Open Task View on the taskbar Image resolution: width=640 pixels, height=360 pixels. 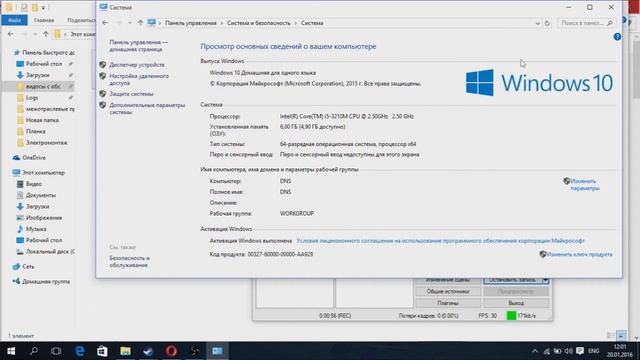click(x=56, y=351)
